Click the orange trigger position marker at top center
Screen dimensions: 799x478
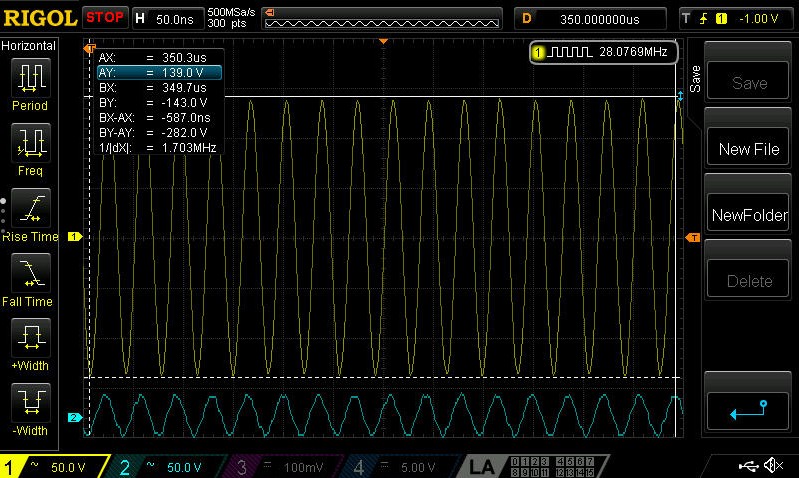click(x=384, y=41)
